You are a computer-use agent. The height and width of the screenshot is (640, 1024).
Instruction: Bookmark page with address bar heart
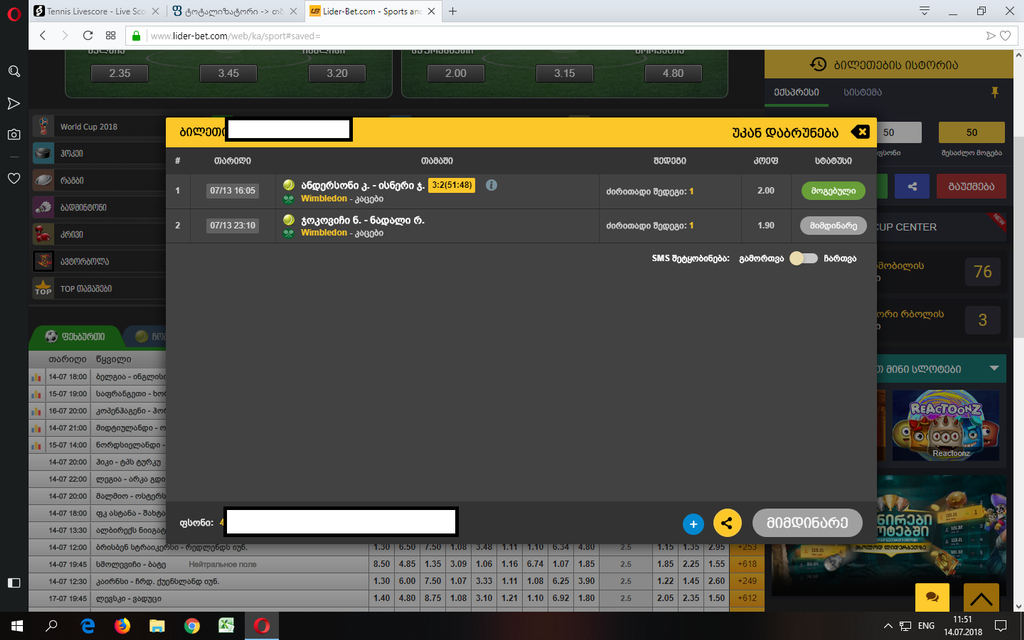(x=1006, y=36)
